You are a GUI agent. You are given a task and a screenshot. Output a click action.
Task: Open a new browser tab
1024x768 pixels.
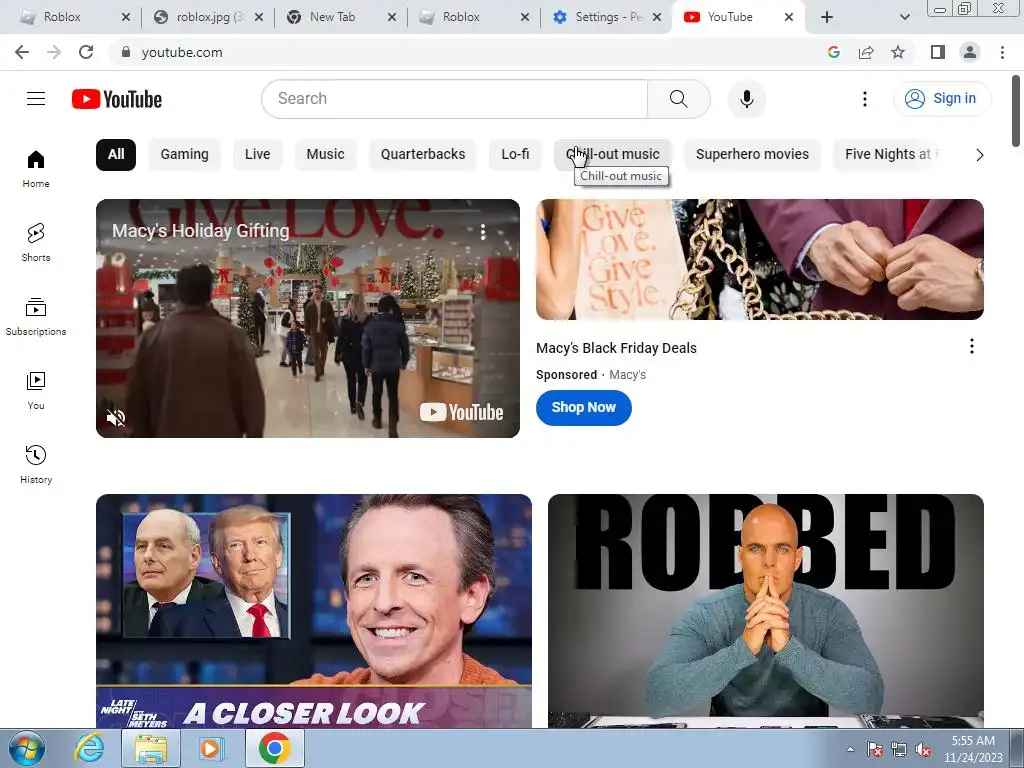click(827, 18)
